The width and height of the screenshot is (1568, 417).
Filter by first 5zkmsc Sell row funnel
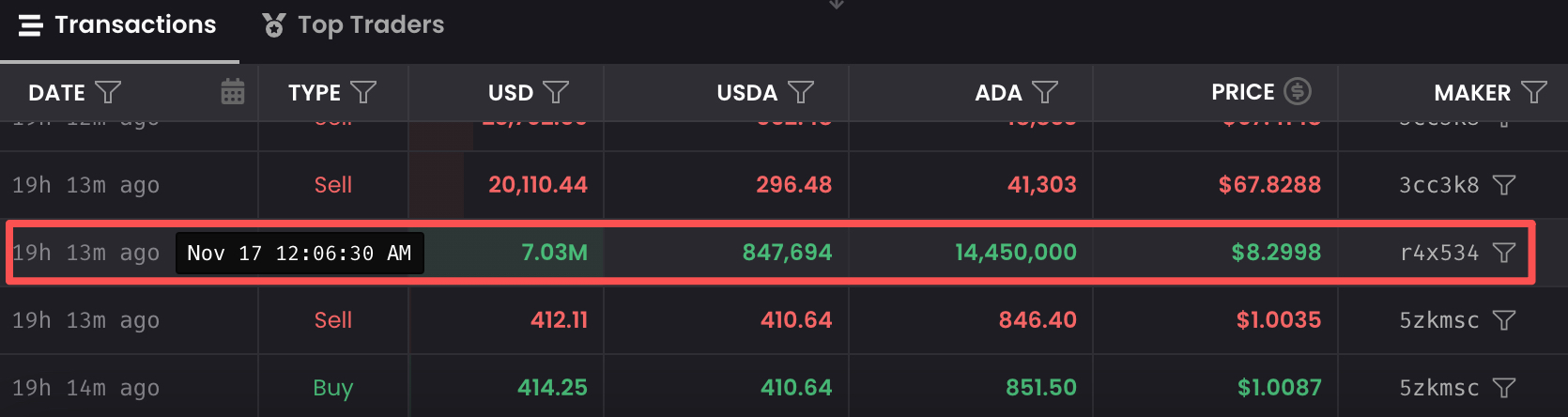click(x=1504, y=320)
